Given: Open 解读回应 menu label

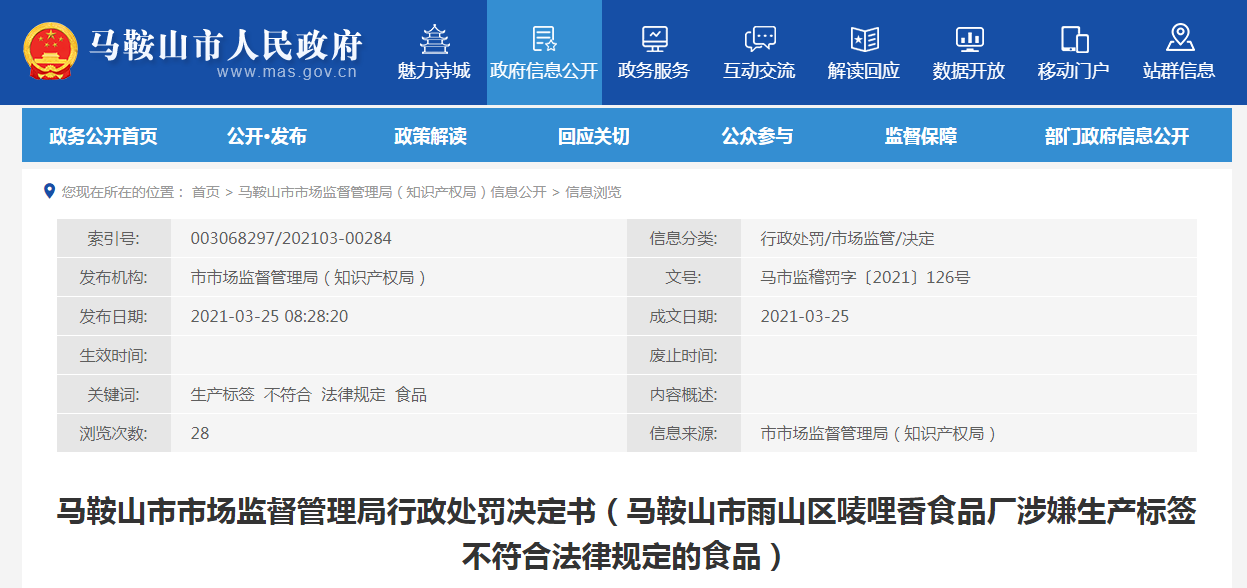Looking at the screenshot, I should (x=864, y=71).
